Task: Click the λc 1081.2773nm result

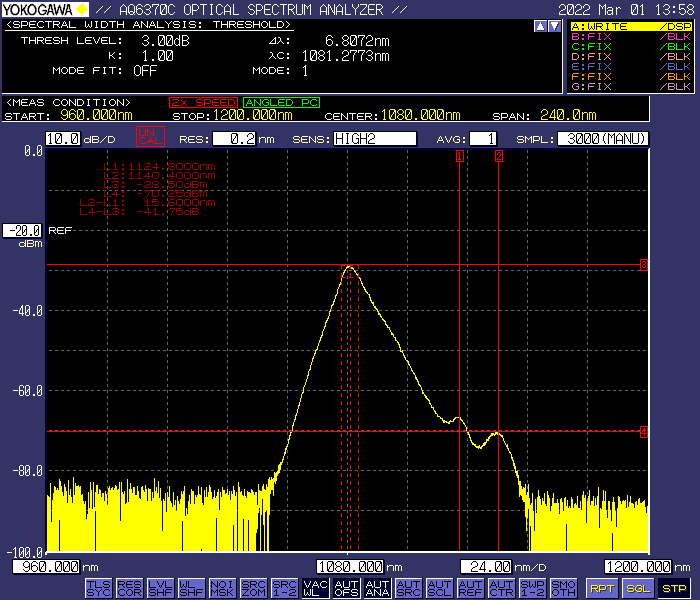Action: [346, 56]
